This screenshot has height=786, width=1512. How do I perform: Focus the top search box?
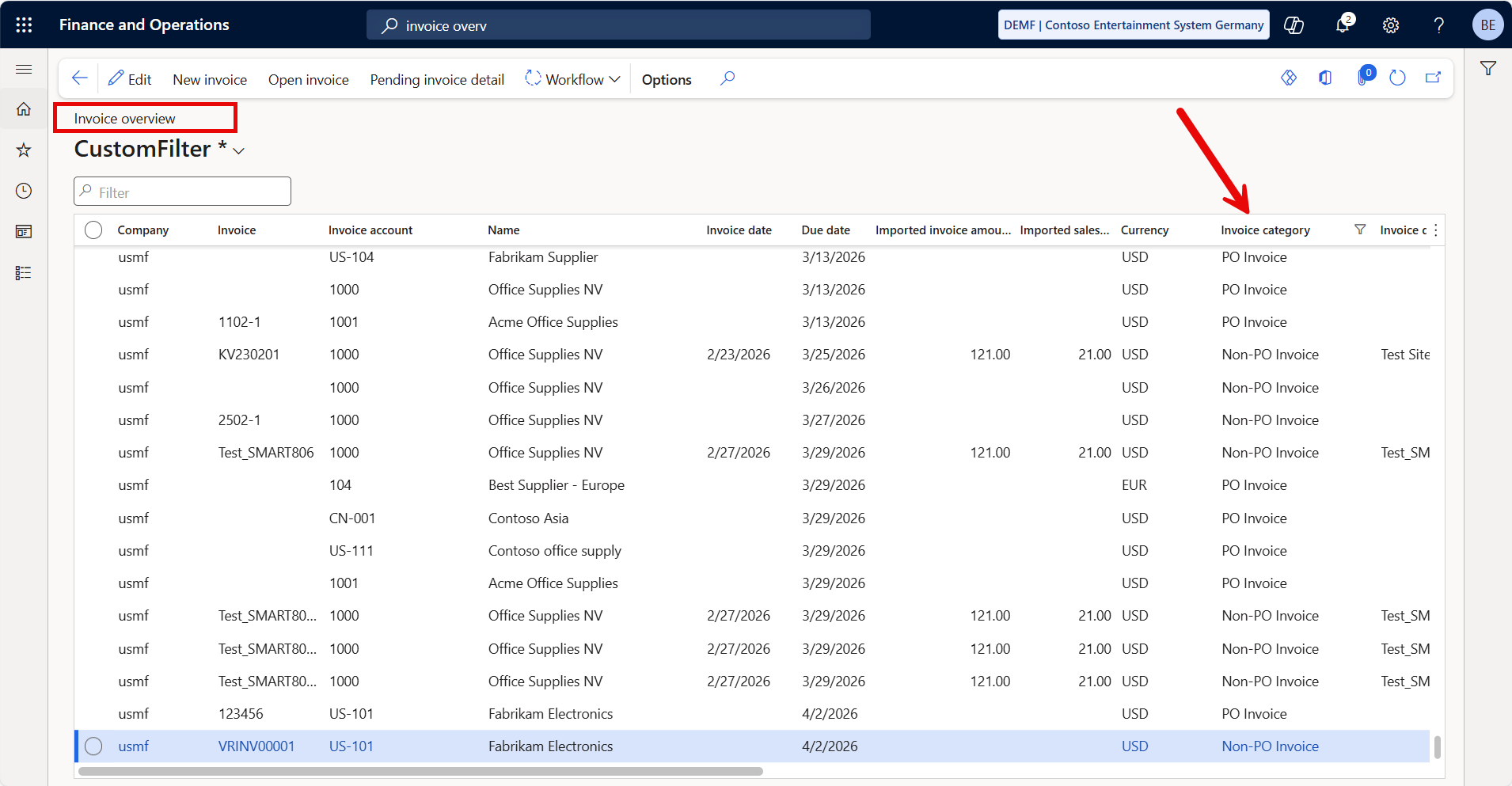pyautogui.click(x=618, y=25)
